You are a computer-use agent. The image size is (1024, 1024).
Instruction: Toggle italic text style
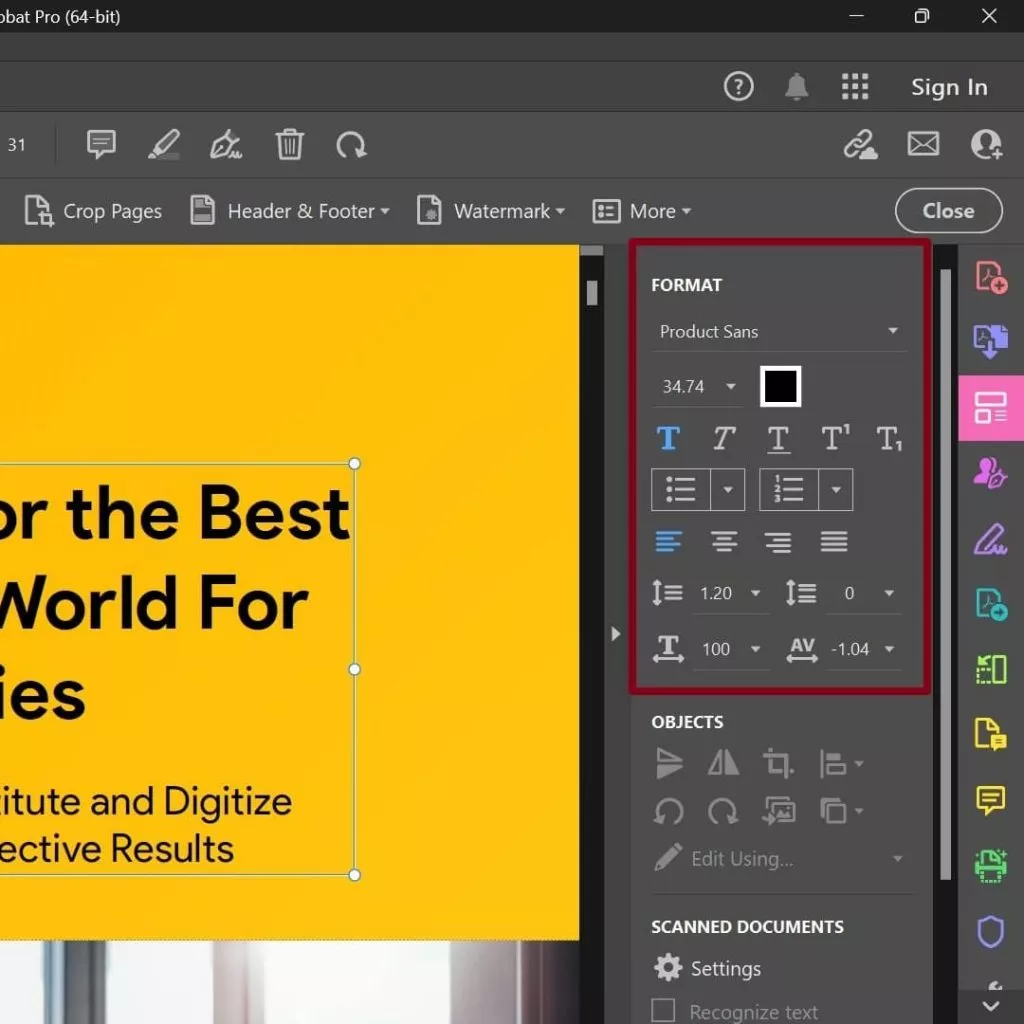click(723, 438)
